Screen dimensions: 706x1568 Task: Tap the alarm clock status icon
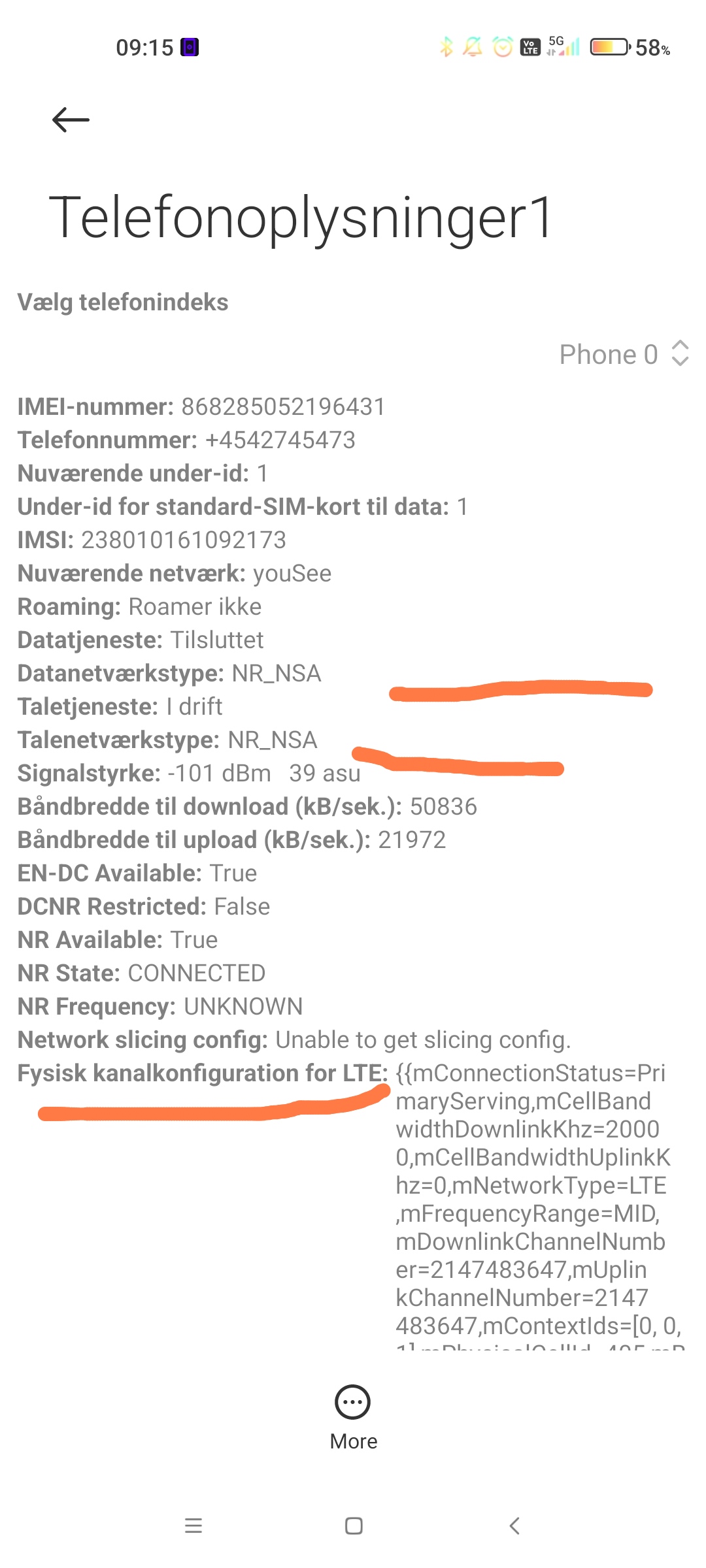pos(503,47)
